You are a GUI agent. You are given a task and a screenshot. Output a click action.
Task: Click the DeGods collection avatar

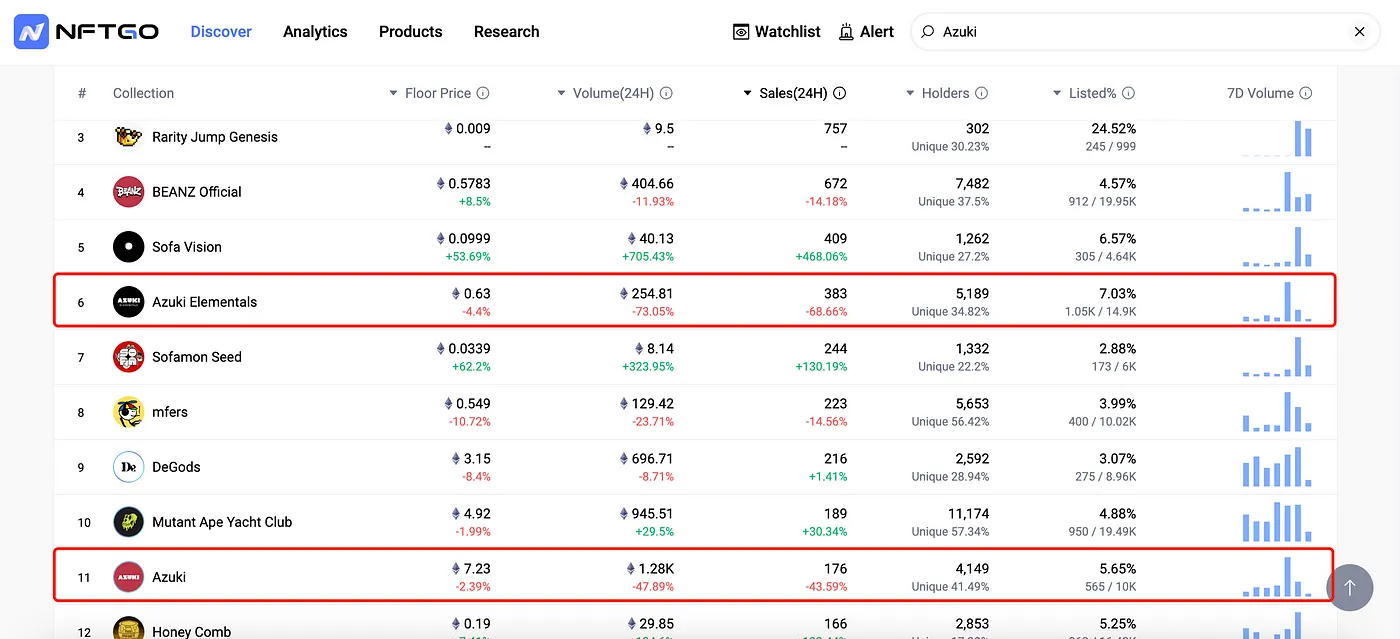pos(129,467)
